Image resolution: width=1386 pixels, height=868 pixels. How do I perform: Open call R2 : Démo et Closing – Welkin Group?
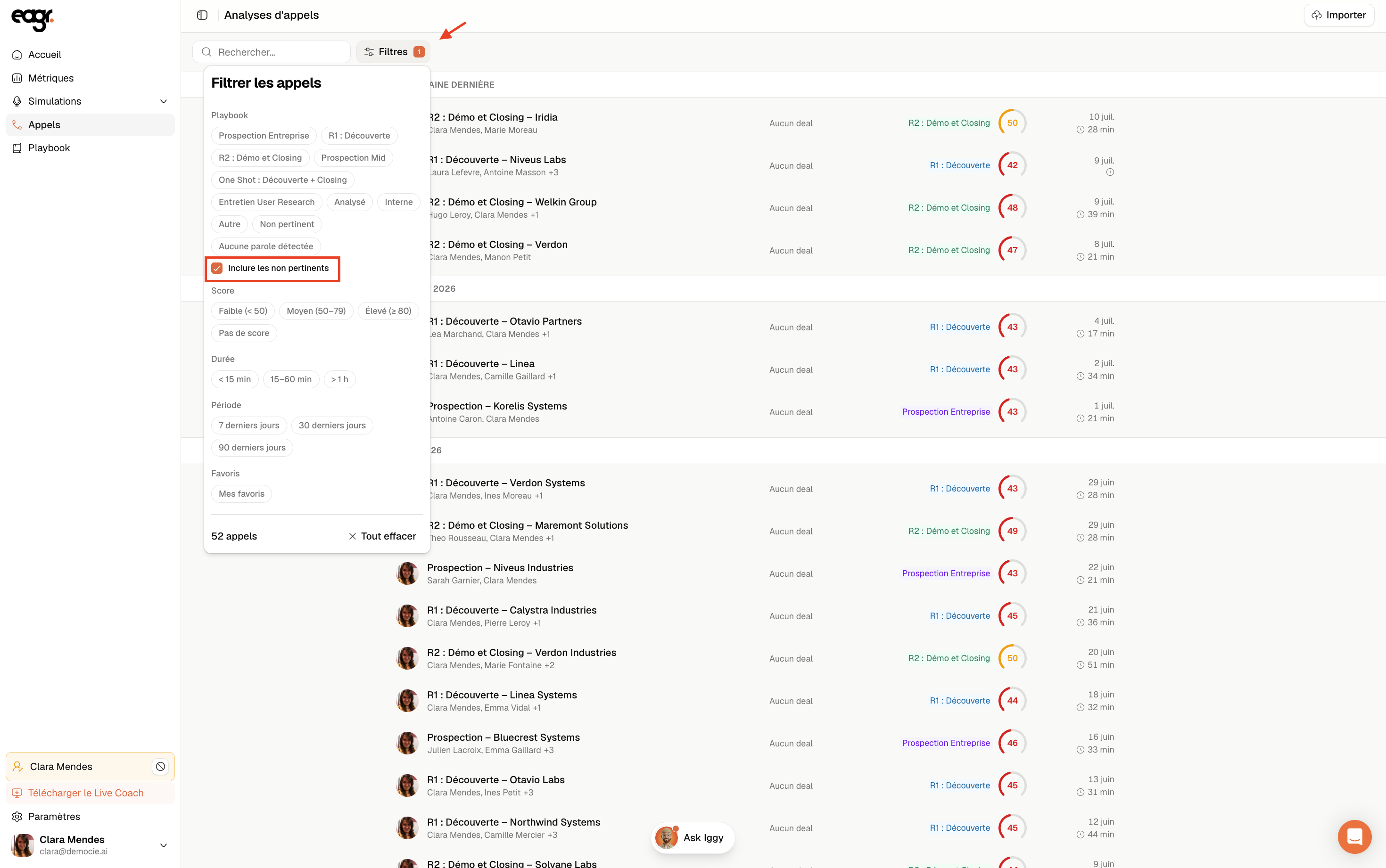[513, 202]
